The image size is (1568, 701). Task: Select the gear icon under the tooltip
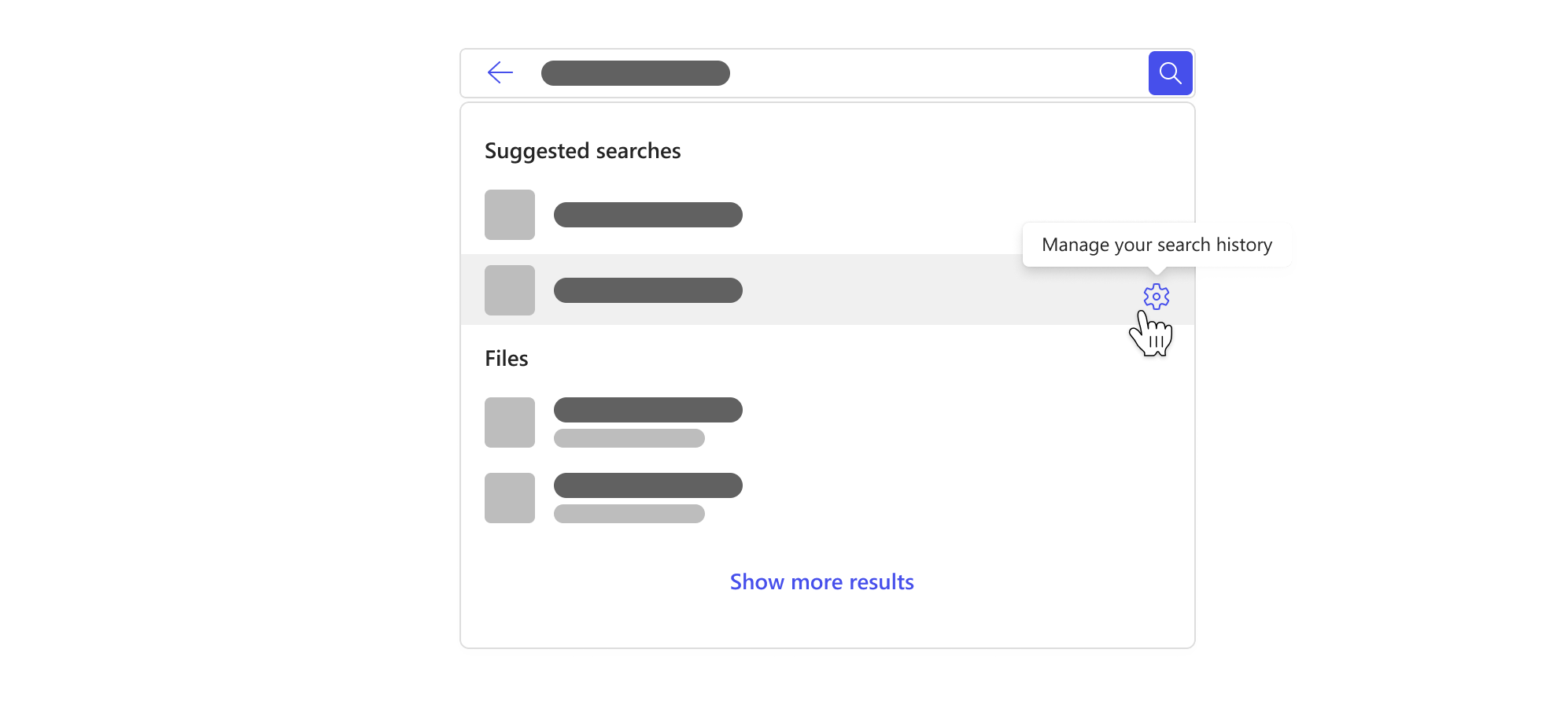click(1156, 297)
